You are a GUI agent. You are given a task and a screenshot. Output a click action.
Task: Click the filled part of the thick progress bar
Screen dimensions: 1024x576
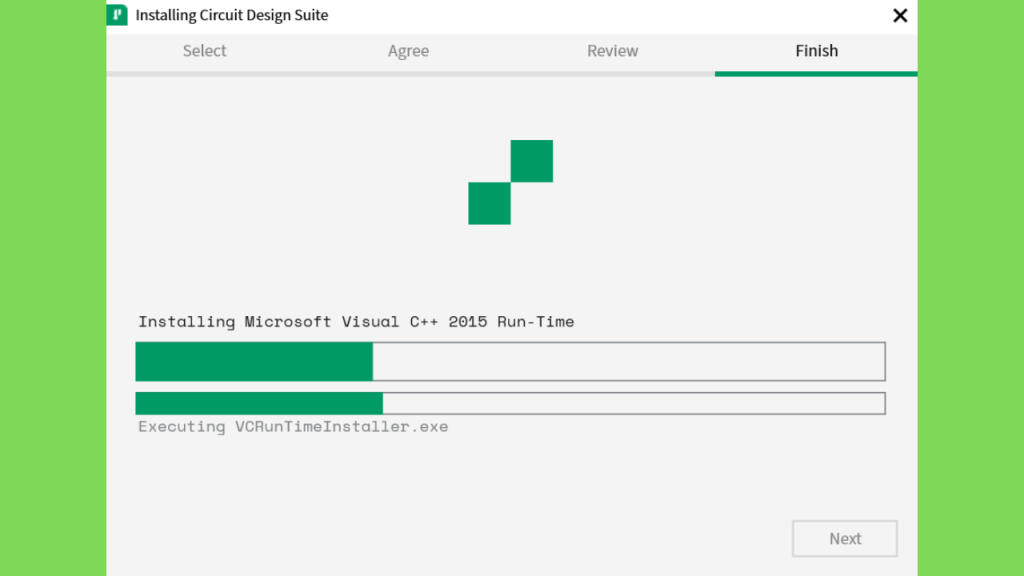click(254, 361)
